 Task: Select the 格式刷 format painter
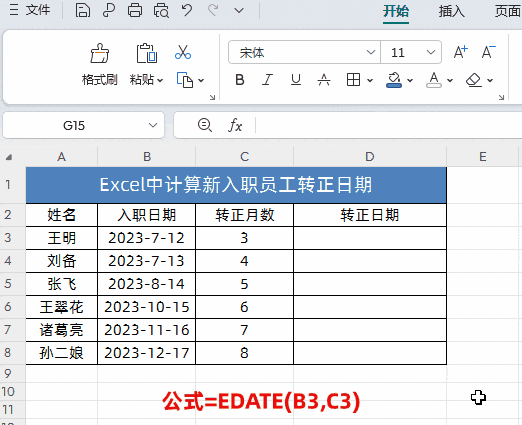pos(99,64)
